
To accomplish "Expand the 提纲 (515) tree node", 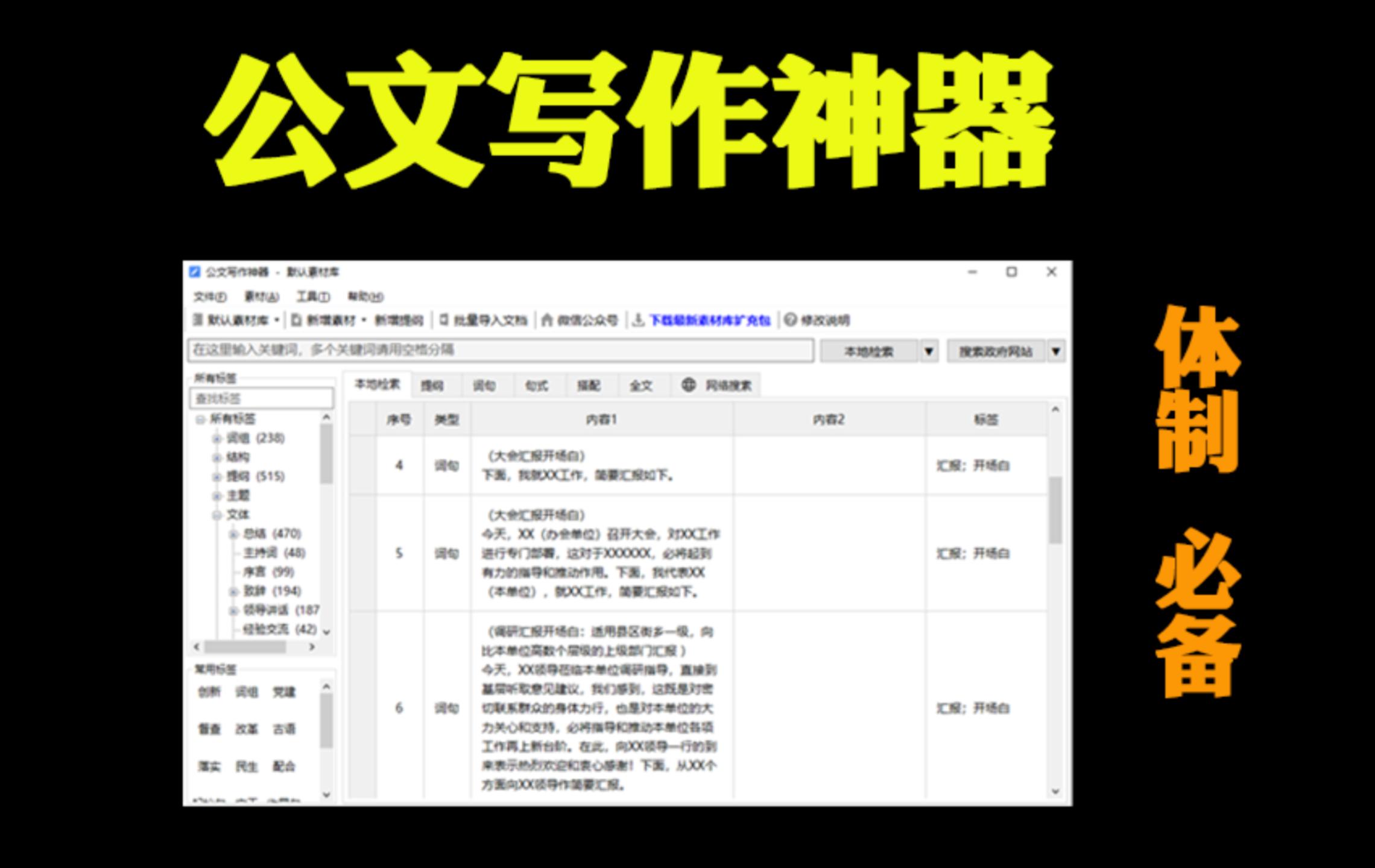I will point(217,477).
